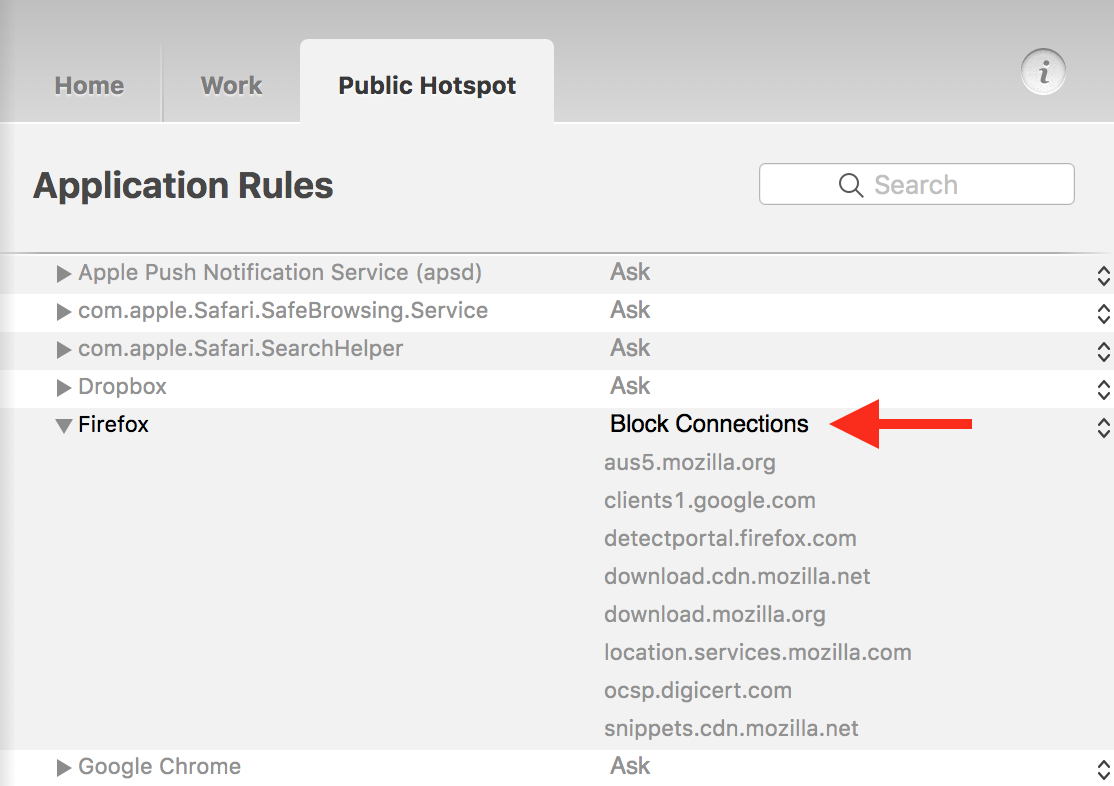Select the clients1.google.com domain
The image size is (1114, 786).
[710, 500]
